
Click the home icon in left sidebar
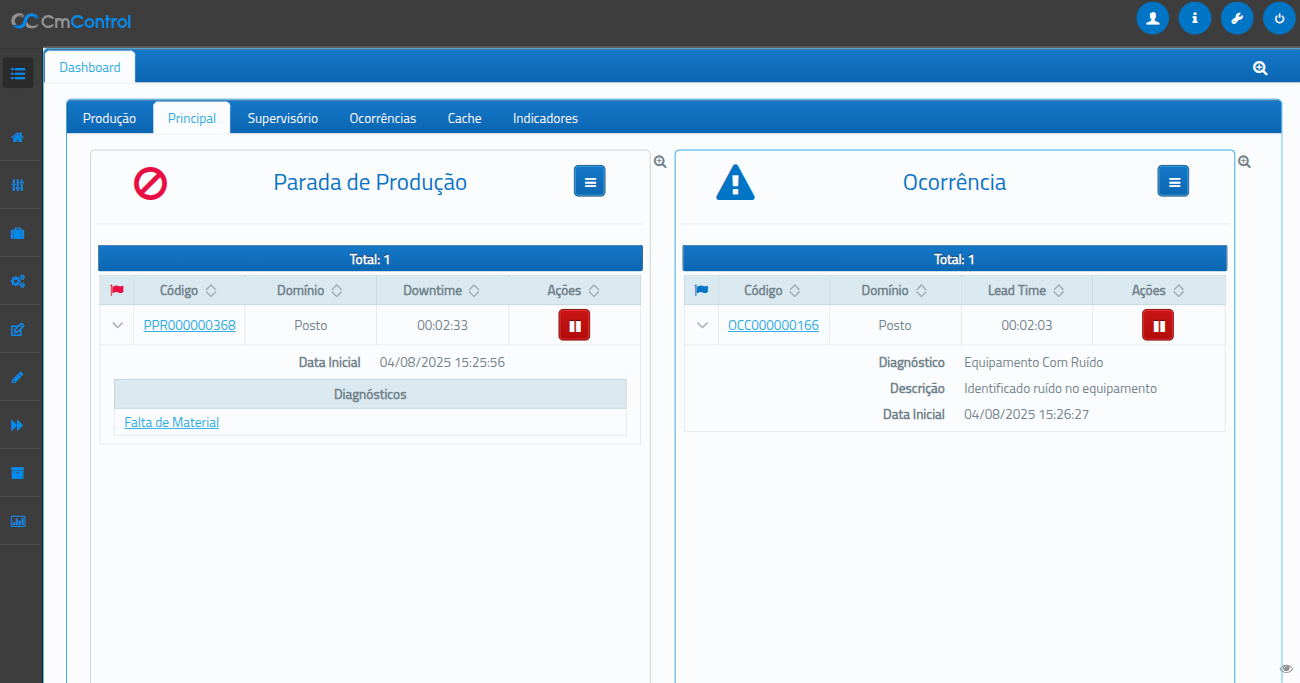point(17,137)
